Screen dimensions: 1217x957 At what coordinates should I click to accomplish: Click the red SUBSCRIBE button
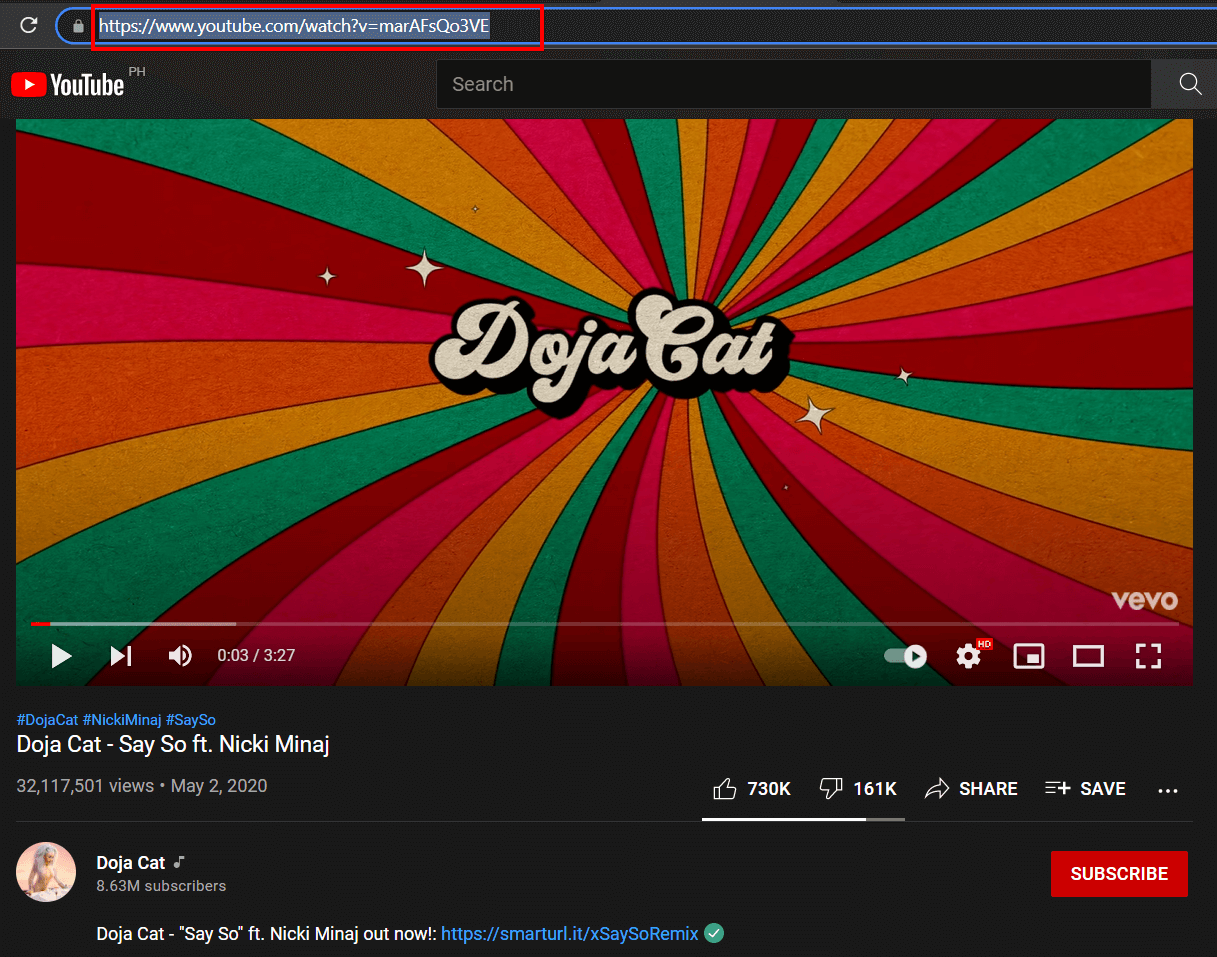(1119, 874)
